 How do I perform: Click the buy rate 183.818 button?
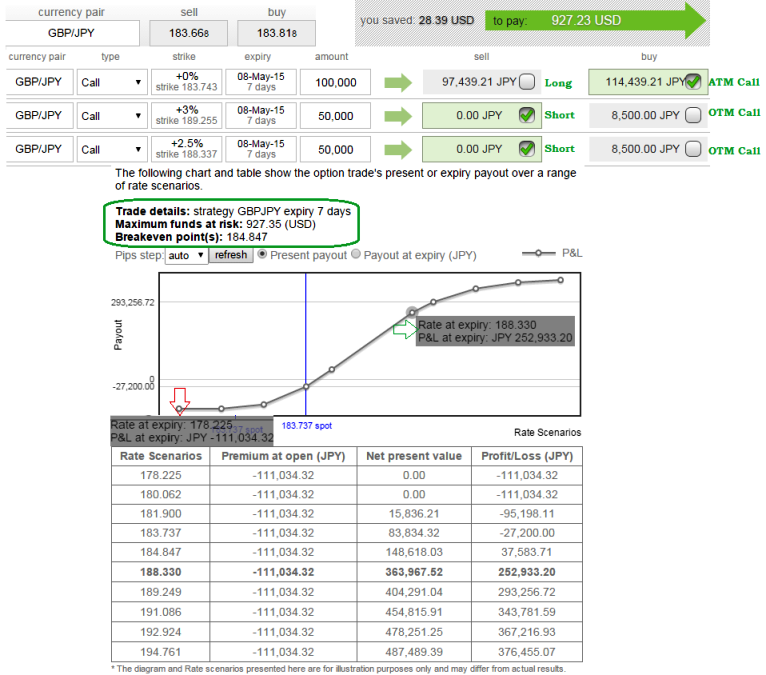pos(277,33)
